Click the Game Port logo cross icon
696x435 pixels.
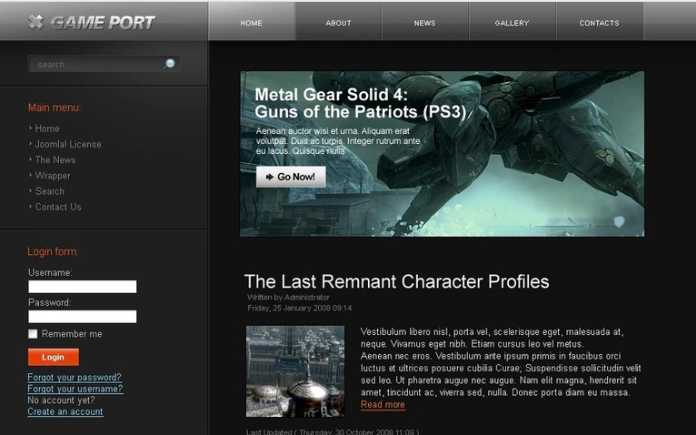[36, 22]
